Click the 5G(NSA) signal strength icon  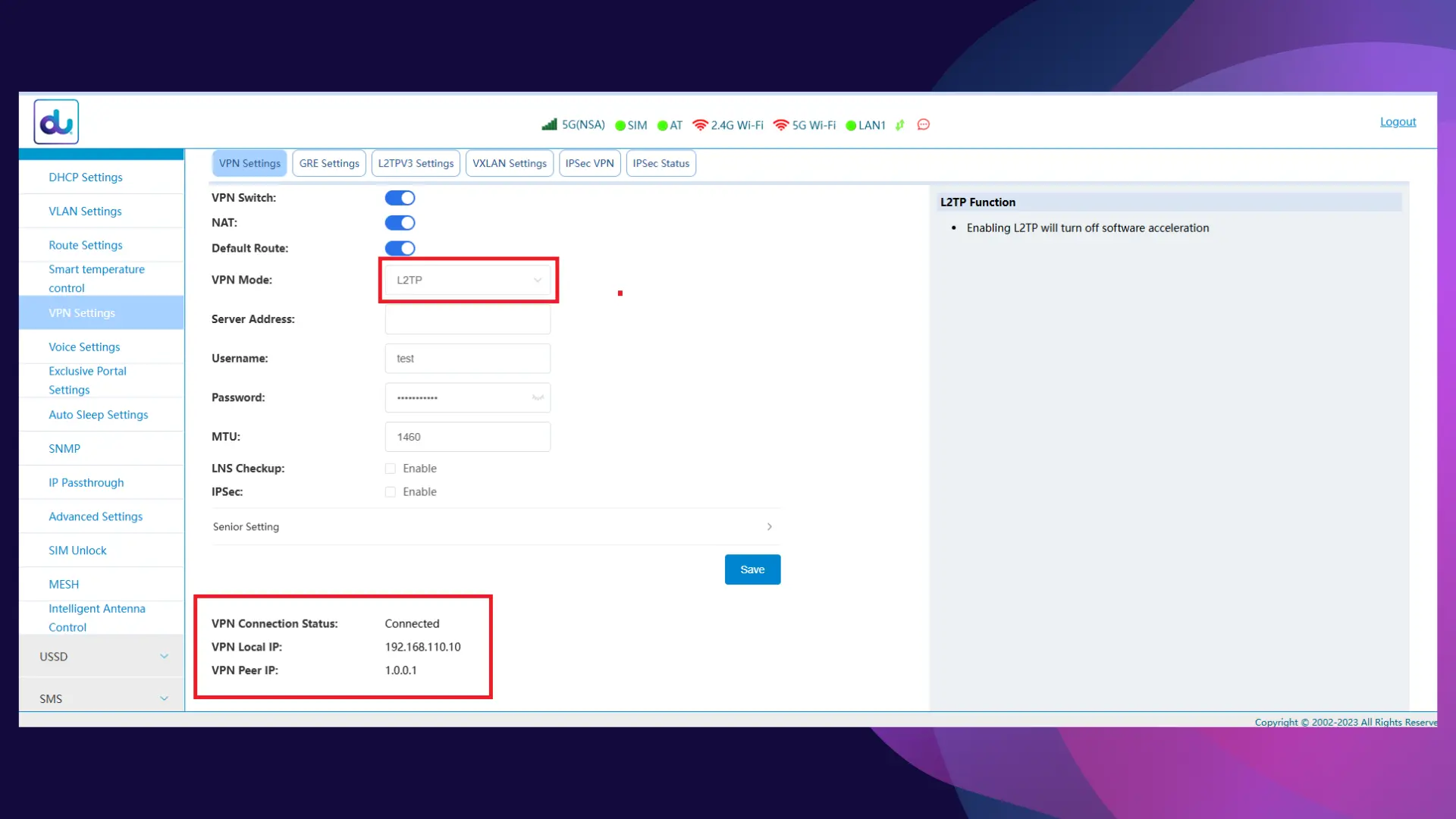(x=550, y=124)
